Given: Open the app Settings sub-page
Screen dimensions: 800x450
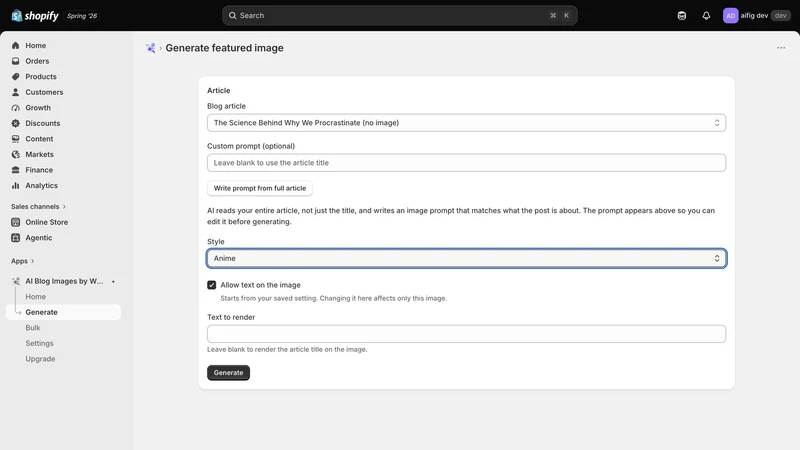Looking at the screenshot, I should pos(39,343).
